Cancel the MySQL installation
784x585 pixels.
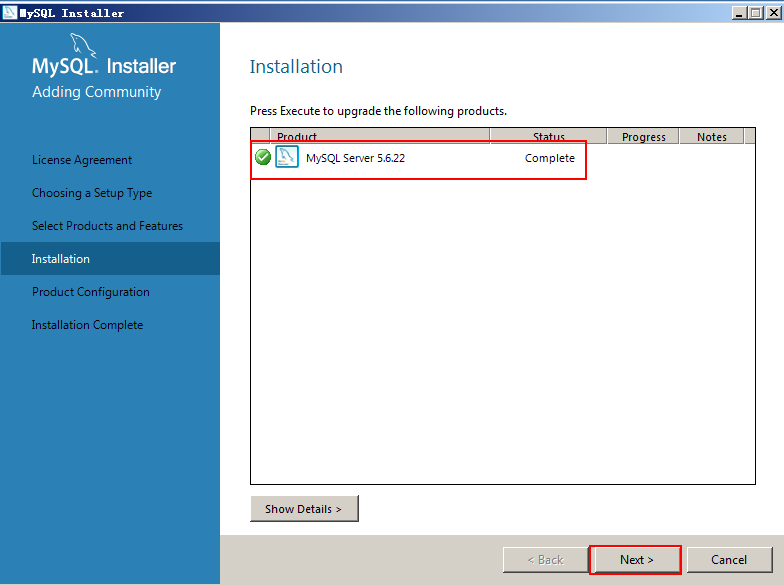click(x=729, y=560)
